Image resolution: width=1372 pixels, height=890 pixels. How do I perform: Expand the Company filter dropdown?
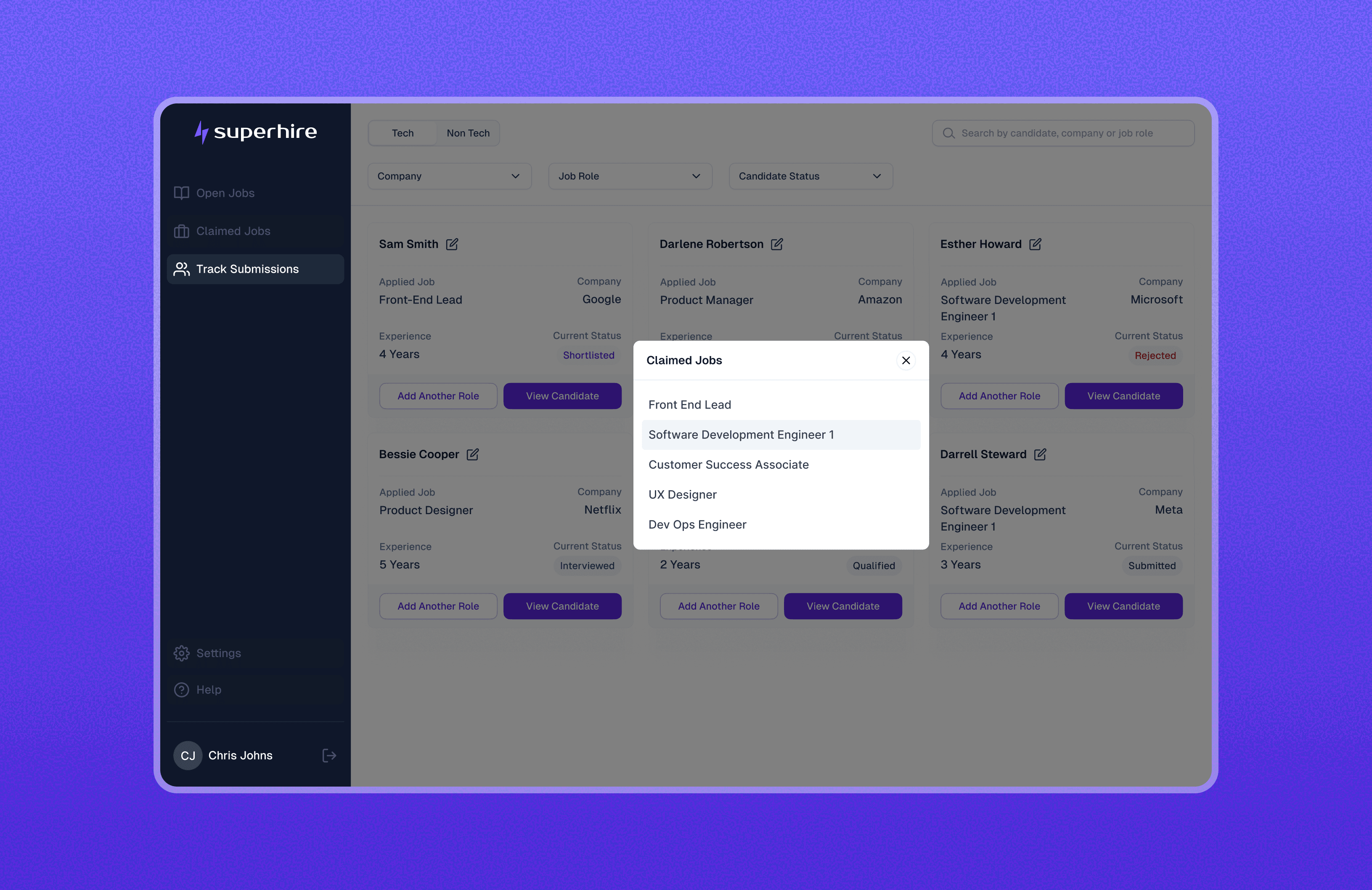[449, 176]
